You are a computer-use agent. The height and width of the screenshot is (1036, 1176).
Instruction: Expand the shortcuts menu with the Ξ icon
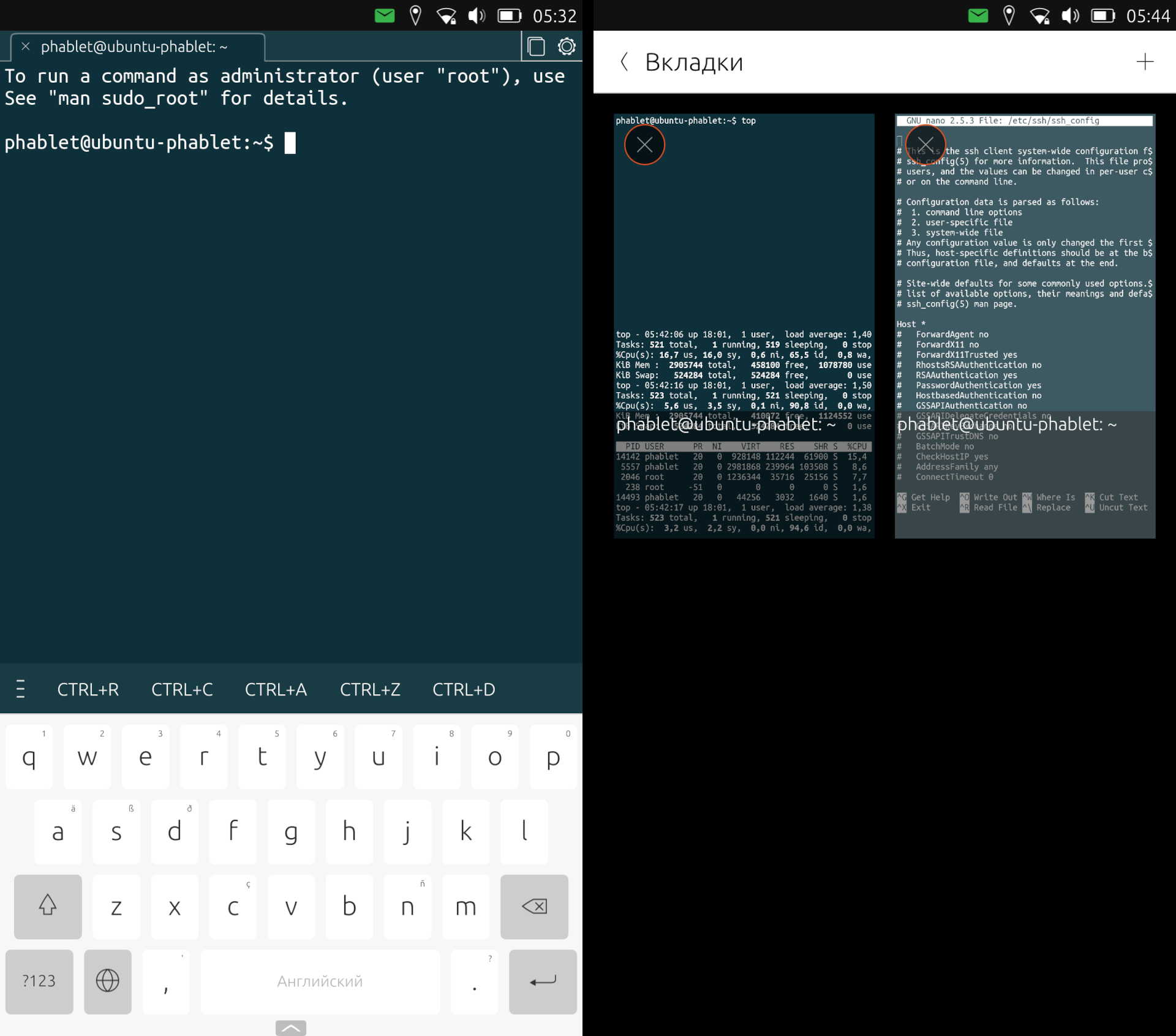point(20,689)
